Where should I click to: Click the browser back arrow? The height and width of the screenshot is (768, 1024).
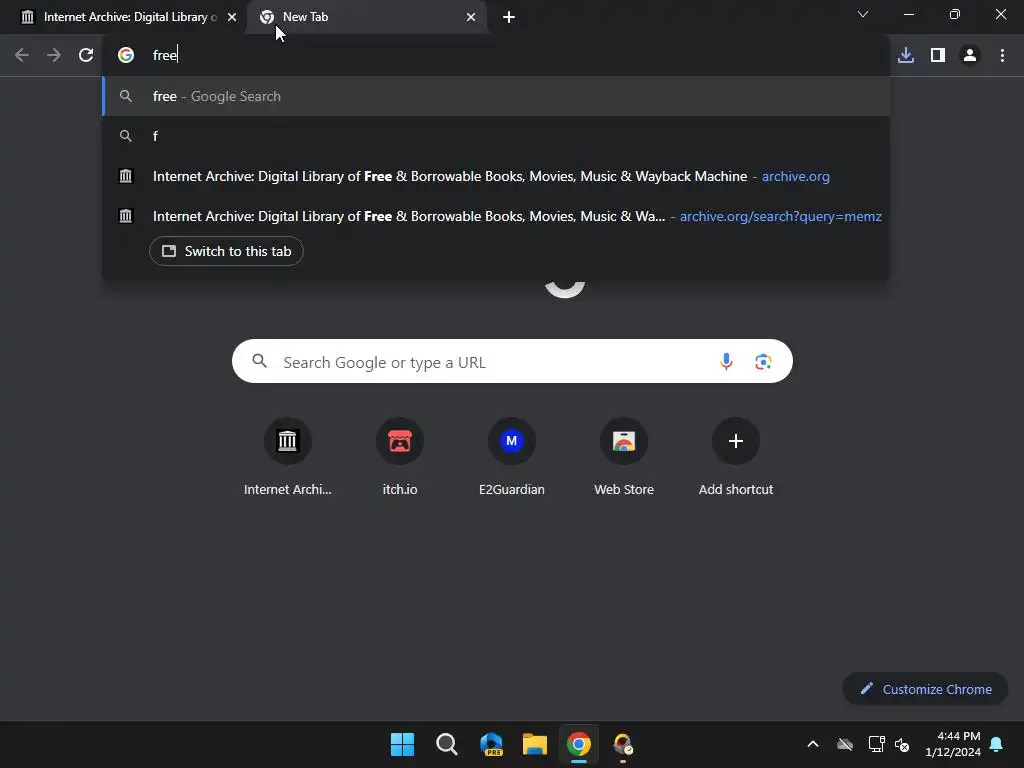point(22,56)
